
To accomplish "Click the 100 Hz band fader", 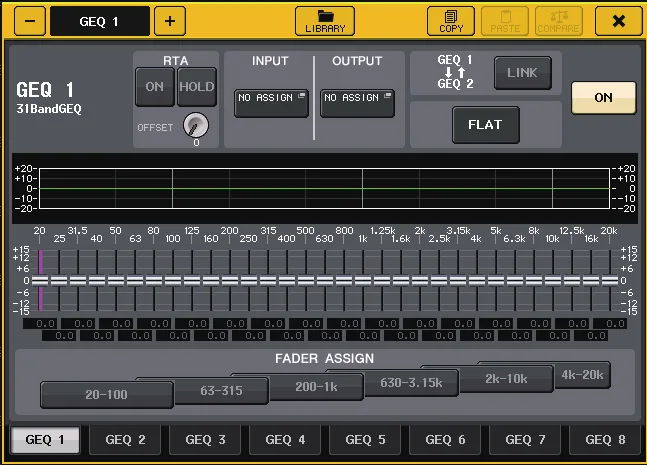I will tap(173, 281).
